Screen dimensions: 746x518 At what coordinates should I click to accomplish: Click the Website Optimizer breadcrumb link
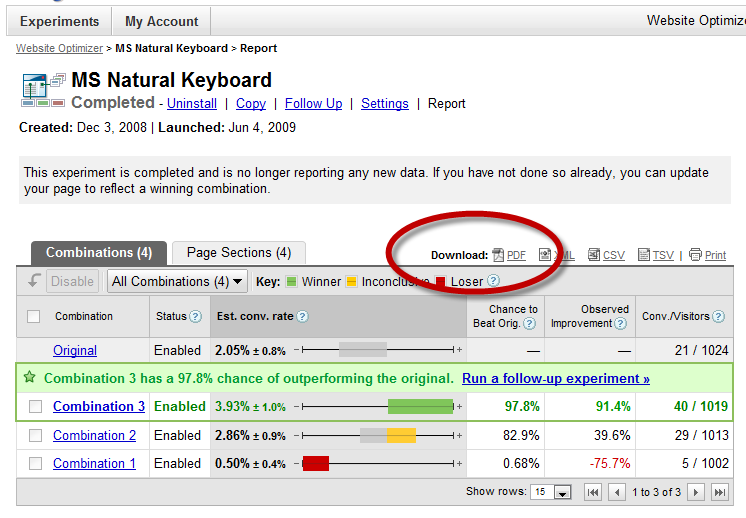click(x=59, y=48)
